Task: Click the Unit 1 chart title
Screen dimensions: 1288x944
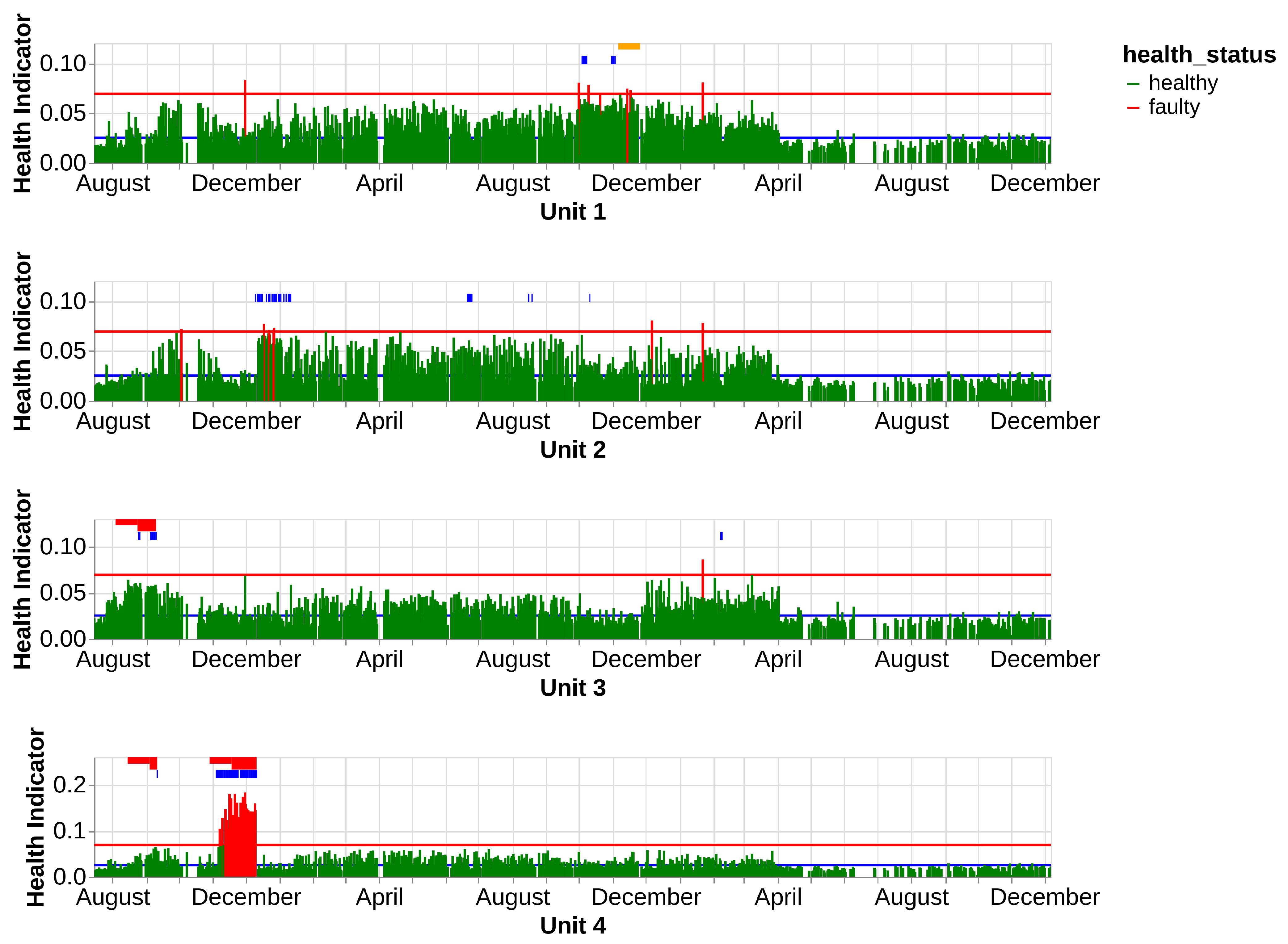Action: [573, 212]
